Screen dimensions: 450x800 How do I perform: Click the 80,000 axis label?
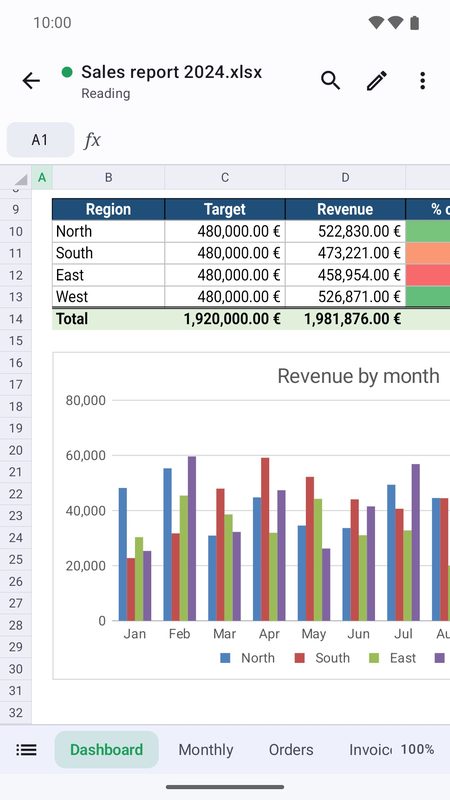[x=86, y=401]
